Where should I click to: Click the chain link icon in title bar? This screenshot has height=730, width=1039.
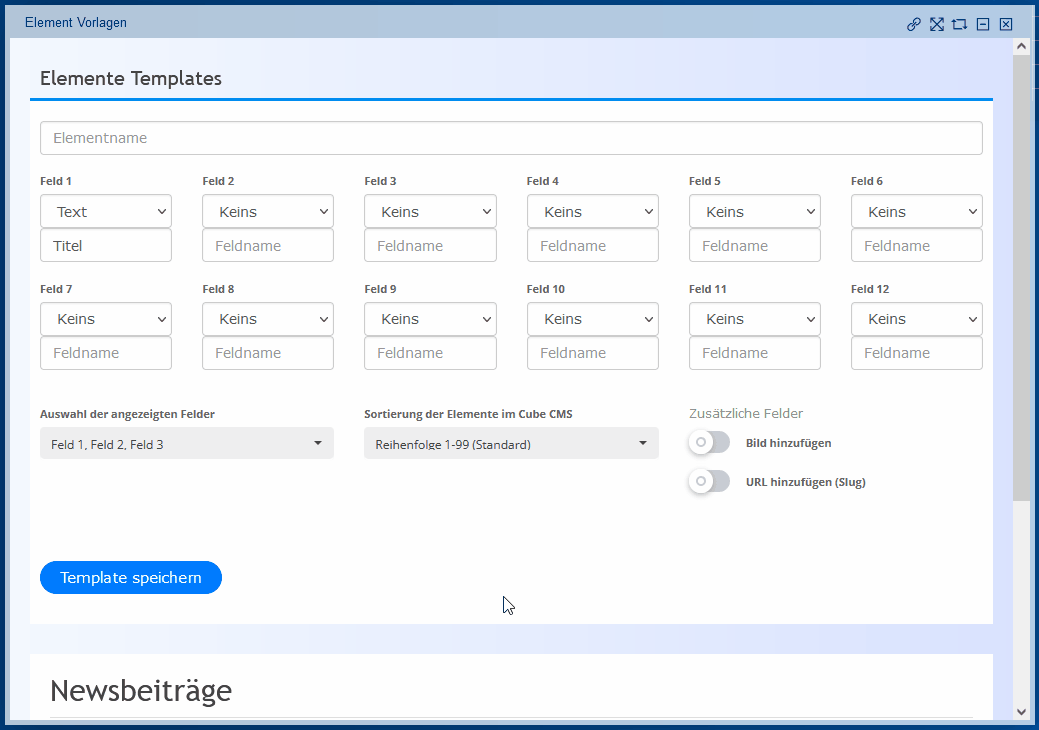coord(913,24)
